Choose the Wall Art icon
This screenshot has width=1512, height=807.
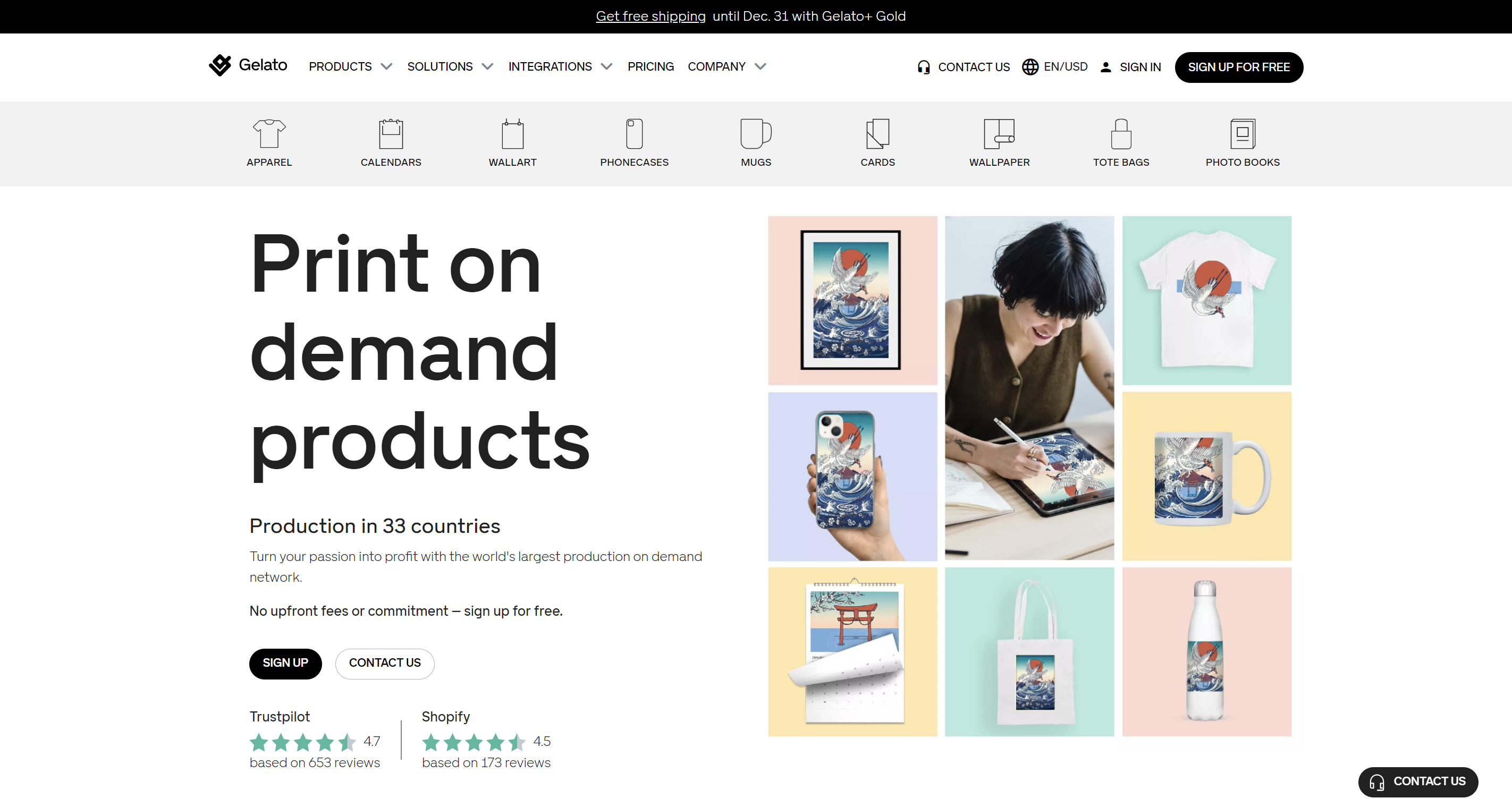pyautogui.click(x=512, y=133)
